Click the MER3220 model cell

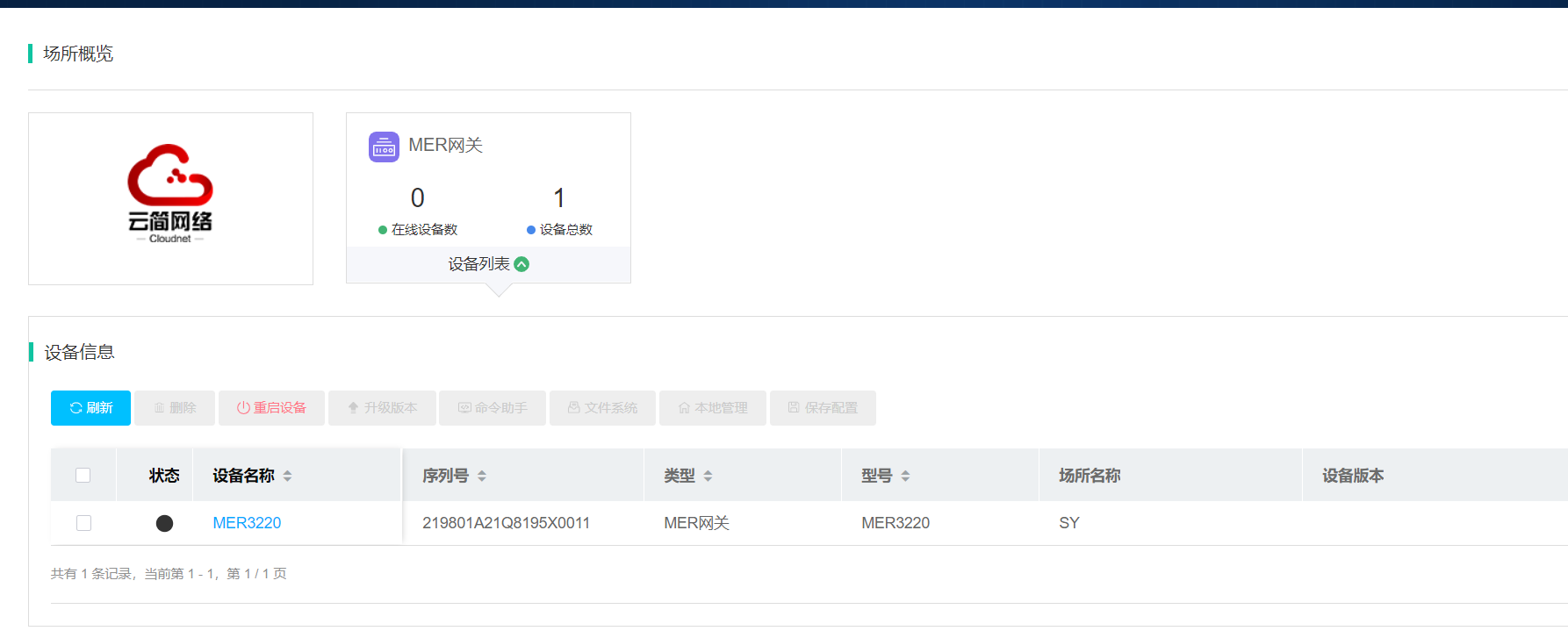[x=895, y=523]
